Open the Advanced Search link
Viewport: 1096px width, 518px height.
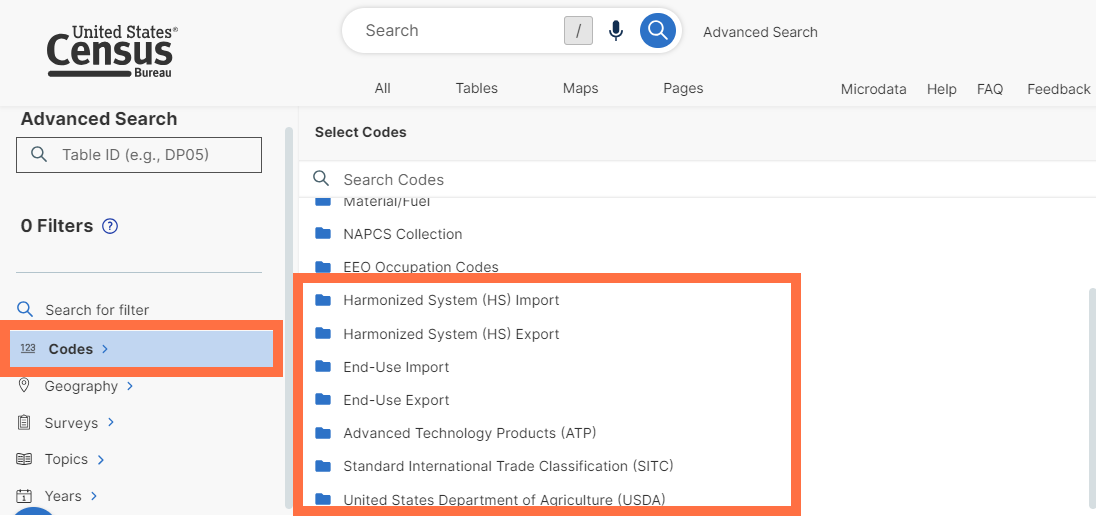coord(760,32)
